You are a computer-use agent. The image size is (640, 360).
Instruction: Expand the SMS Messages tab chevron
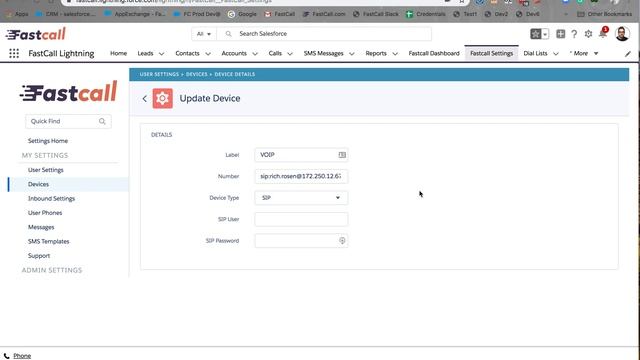tap(351, 53)
